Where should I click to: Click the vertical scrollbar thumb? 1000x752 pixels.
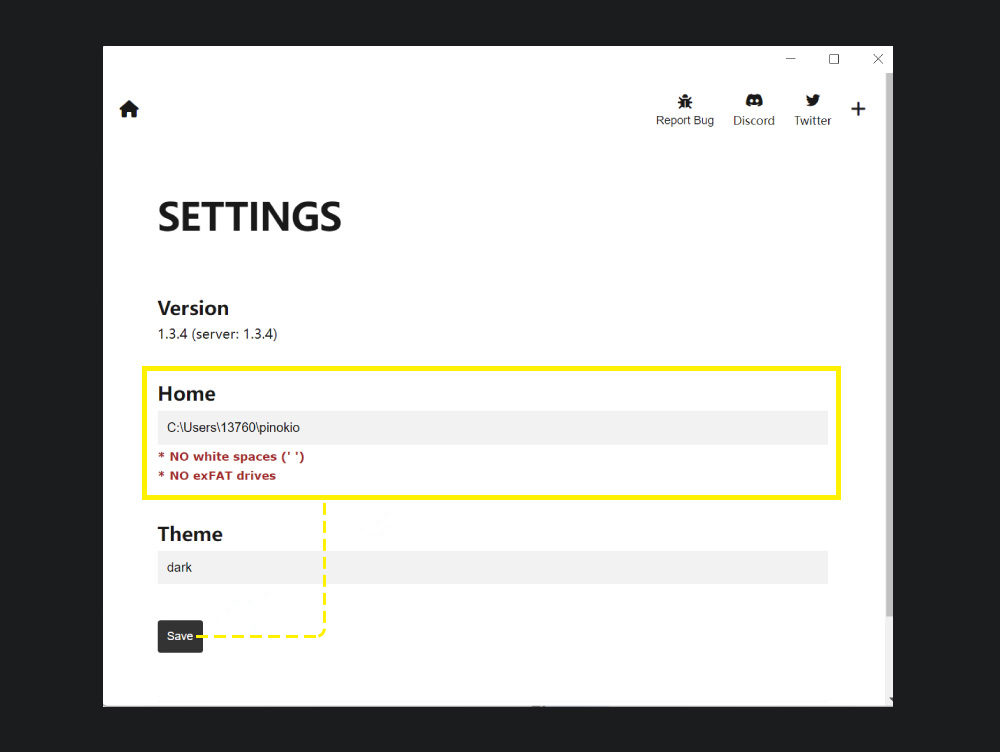888,340
